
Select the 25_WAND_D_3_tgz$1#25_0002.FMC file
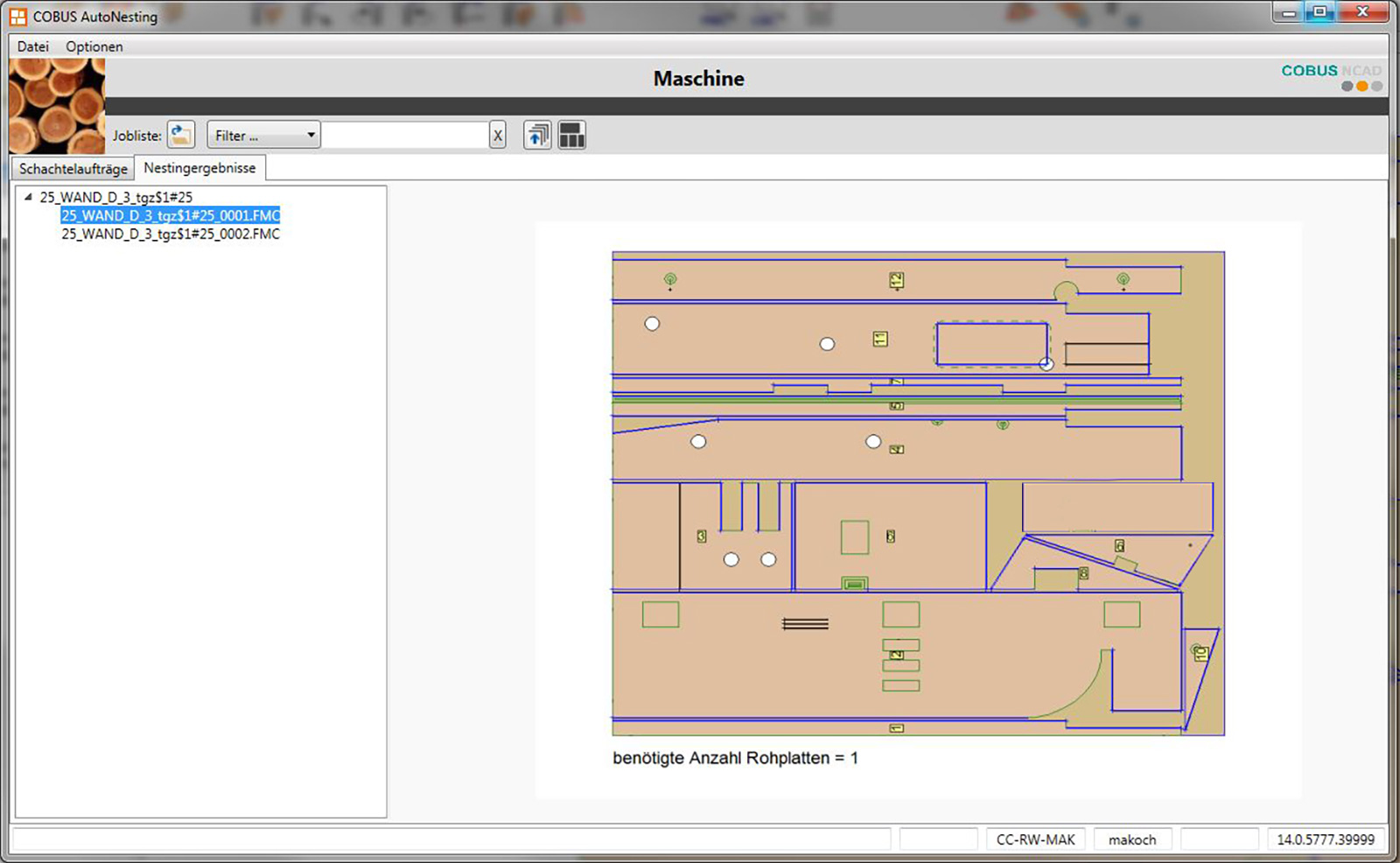[x=171, y=234]
